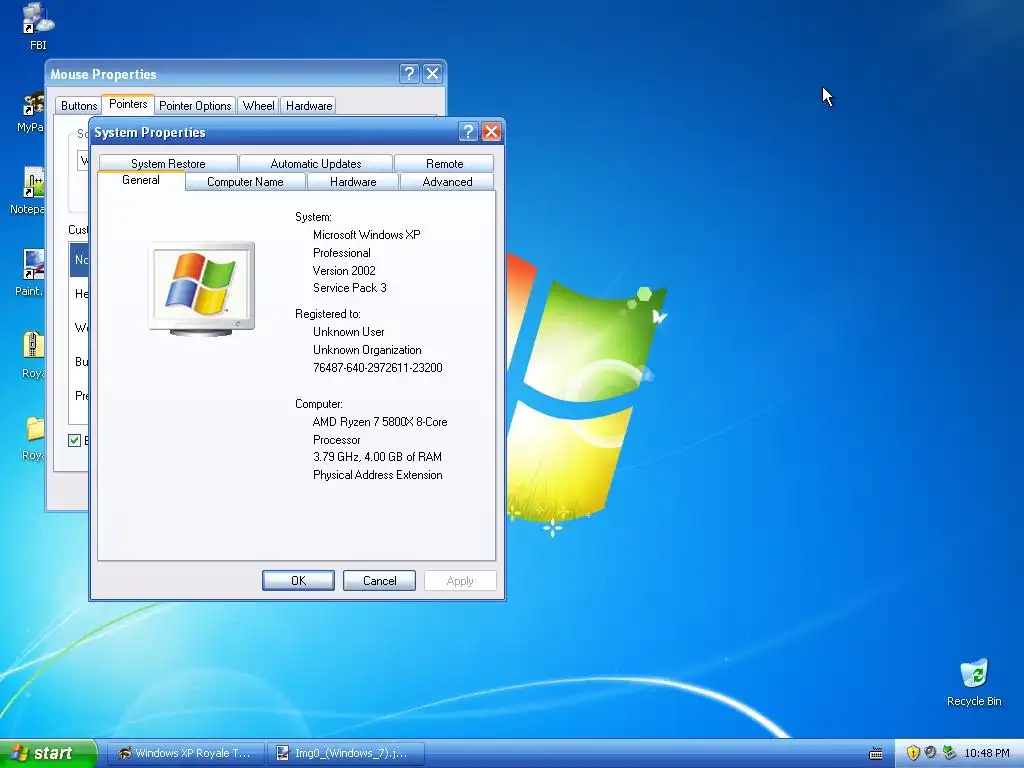
Task: Open the Remote tab
Action: [444, 163]
